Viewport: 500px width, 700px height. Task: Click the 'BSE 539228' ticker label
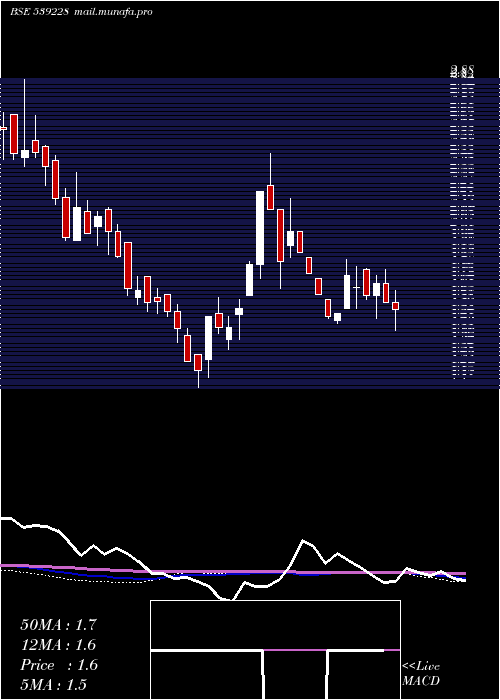point(39,12)
